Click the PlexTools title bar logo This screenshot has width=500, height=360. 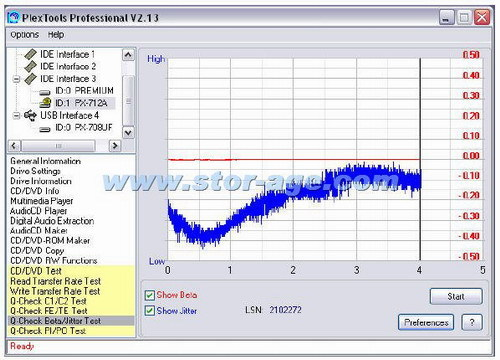[13, 17]
